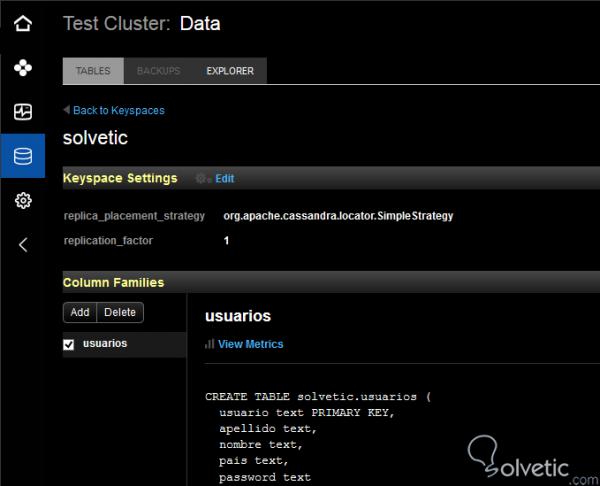Click the bar chart icon by View Metrics
Viewport: 600px width, 486px height.
coord(210,344)
